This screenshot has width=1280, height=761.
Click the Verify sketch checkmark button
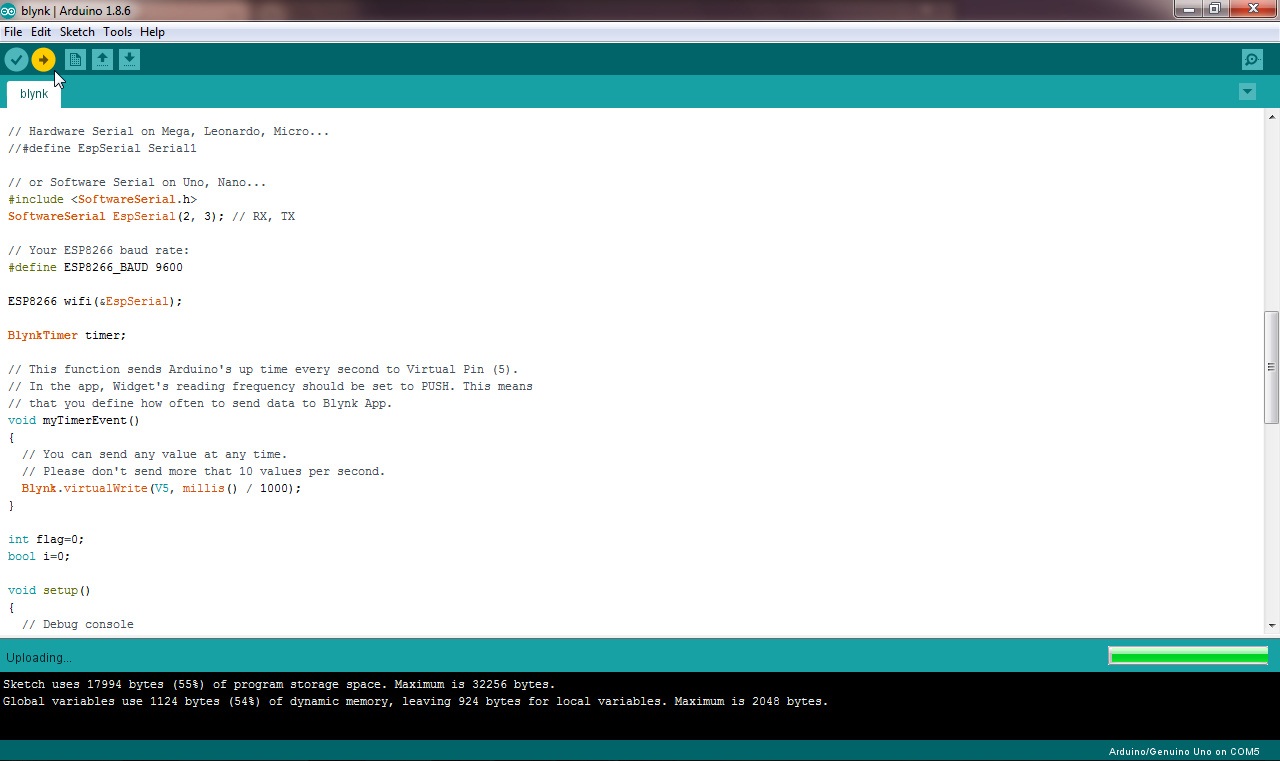[x=16, y=60]
